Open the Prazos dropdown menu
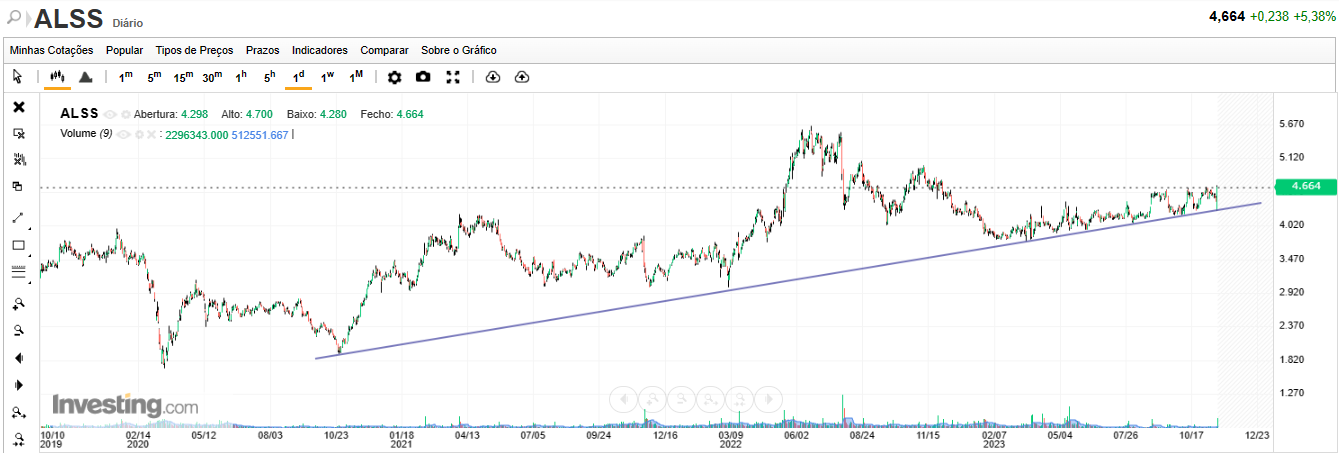1339x453 pixels. (x=262, y=50)
